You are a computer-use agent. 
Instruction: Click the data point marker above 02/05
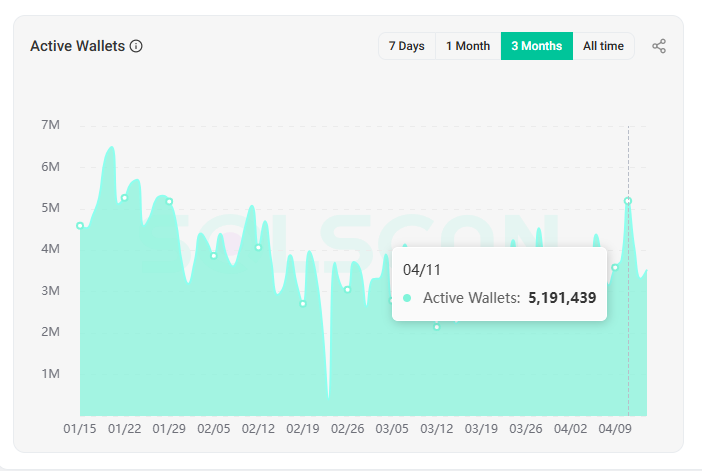pos(213,256)
